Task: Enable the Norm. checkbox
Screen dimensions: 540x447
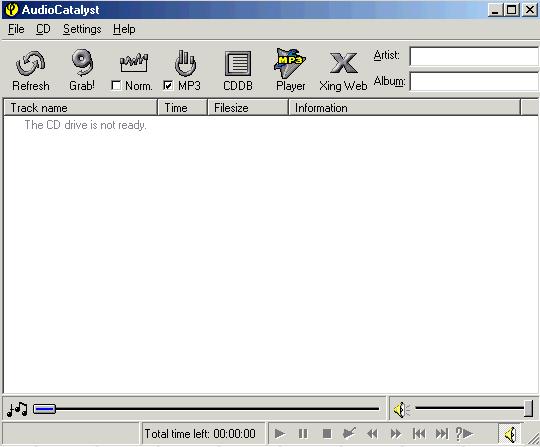Action: [x=116, y=85]
